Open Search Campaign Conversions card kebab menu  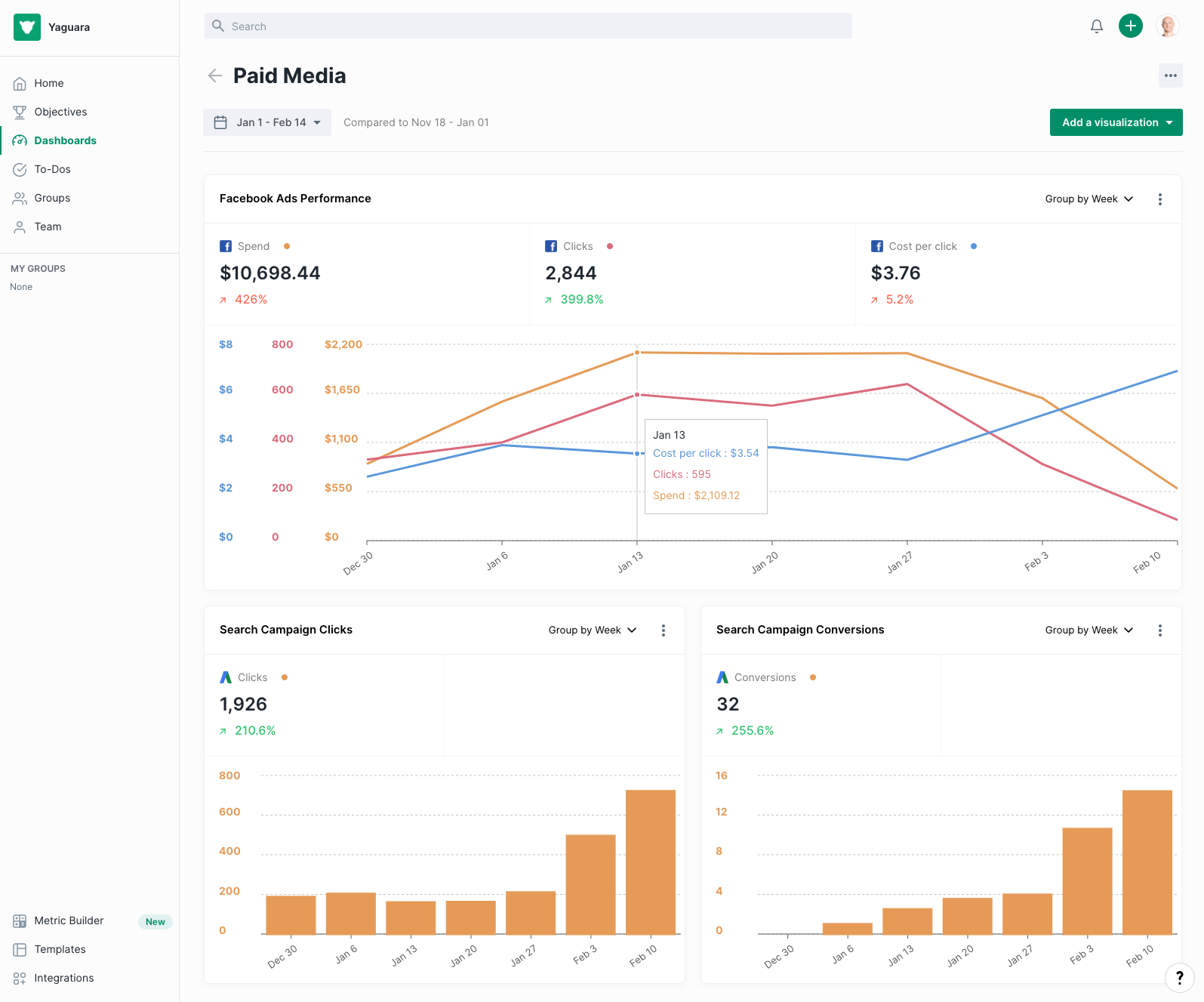coord(1160,630)
